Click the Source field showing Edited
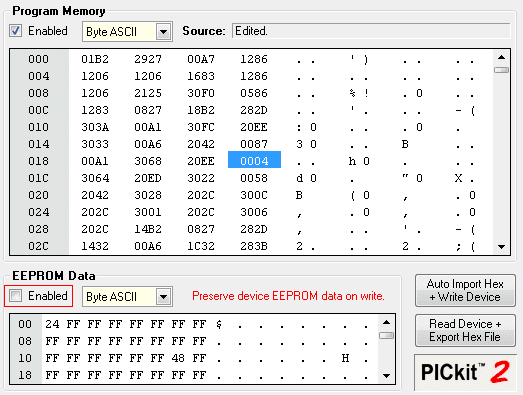Image resolution: width=523 pixels, height=395 pixels. point(371,31)
